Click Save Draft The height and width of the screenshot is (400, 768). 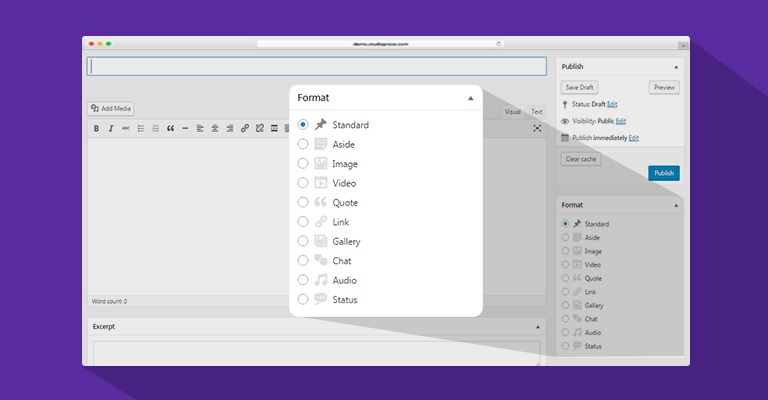(x=579, y=87)
